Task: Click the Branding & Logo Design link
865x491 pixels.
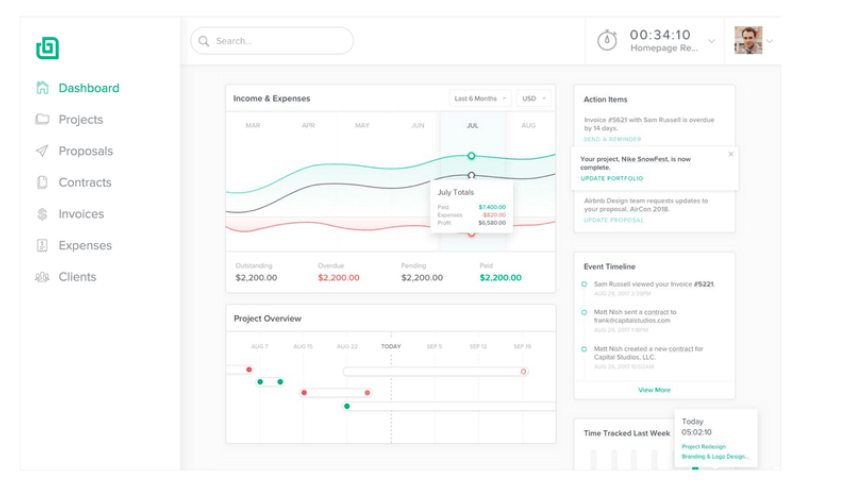Action: (x=715, y=456)
